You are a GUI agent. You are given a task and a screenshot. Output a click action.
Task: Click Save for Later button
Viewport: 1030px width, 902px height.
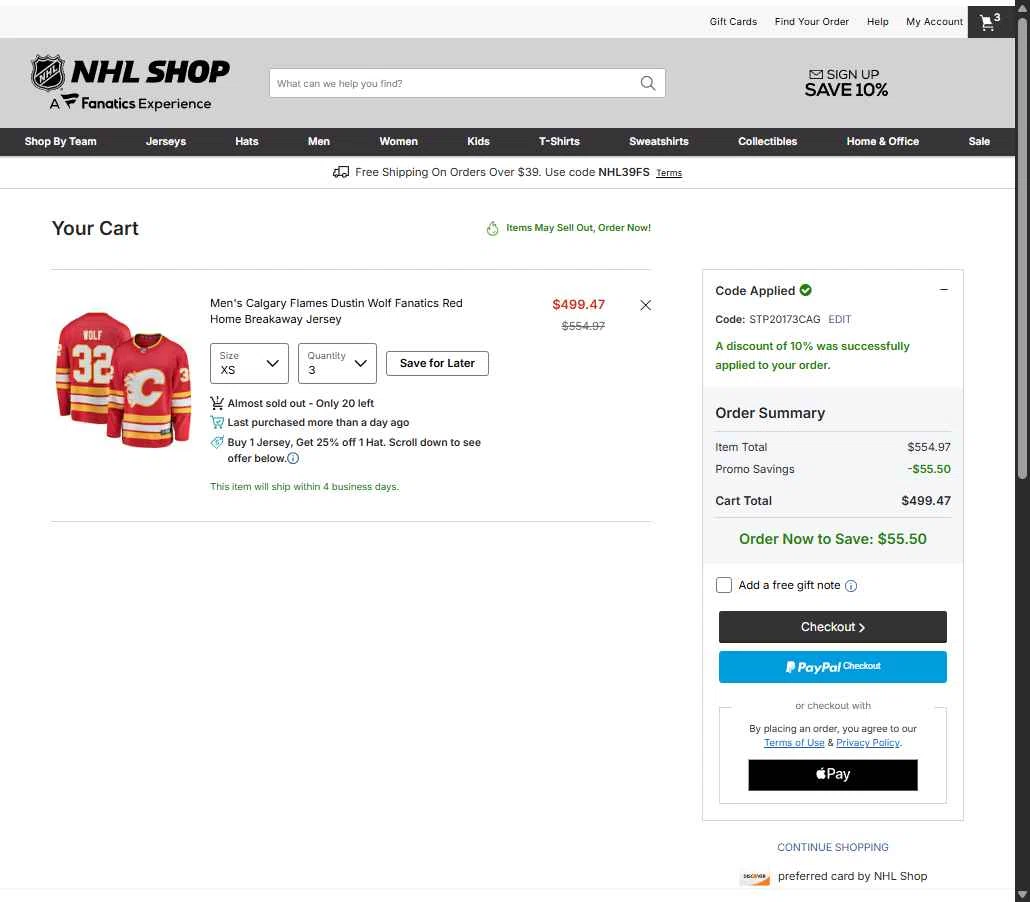coord(437,363)
